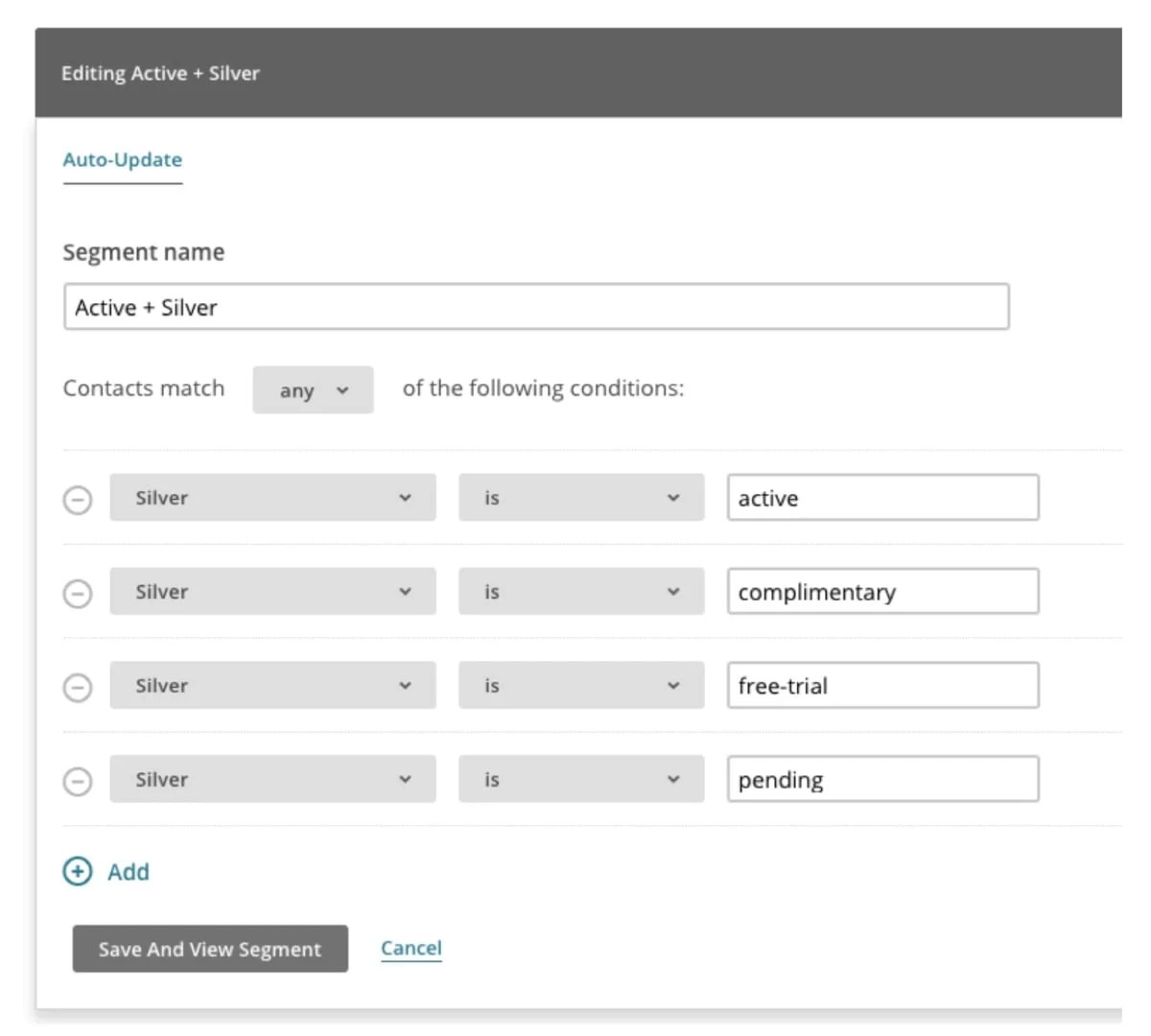This screenshot has width=1151, height=1036.
Task: Click Save And View Segment
Action: (209, 949)
